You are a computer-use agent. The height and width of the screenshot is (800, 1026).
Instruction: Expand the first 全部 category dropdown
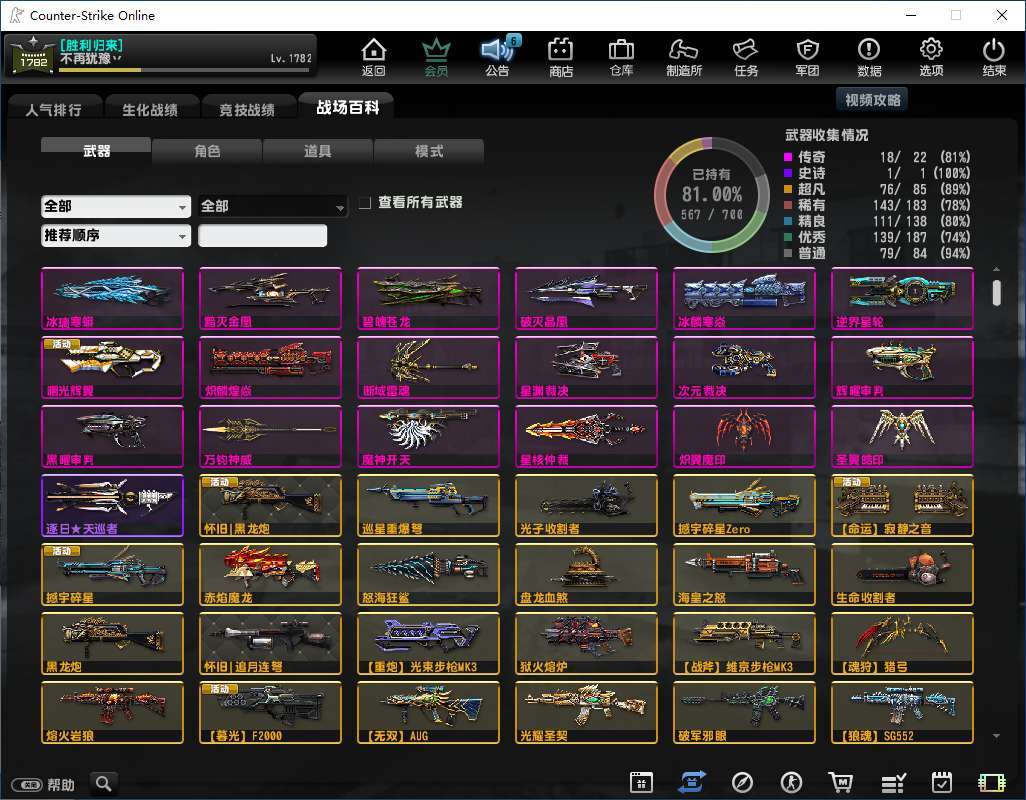[116, 207]
